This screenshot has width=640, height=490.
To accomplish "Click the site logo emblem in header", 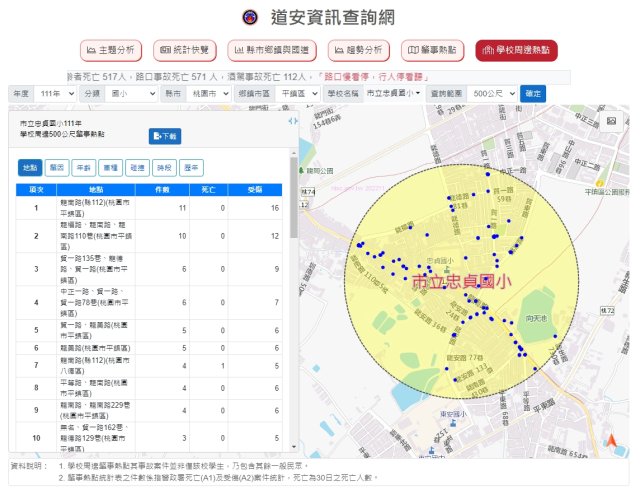I will [x=250, y=17].
